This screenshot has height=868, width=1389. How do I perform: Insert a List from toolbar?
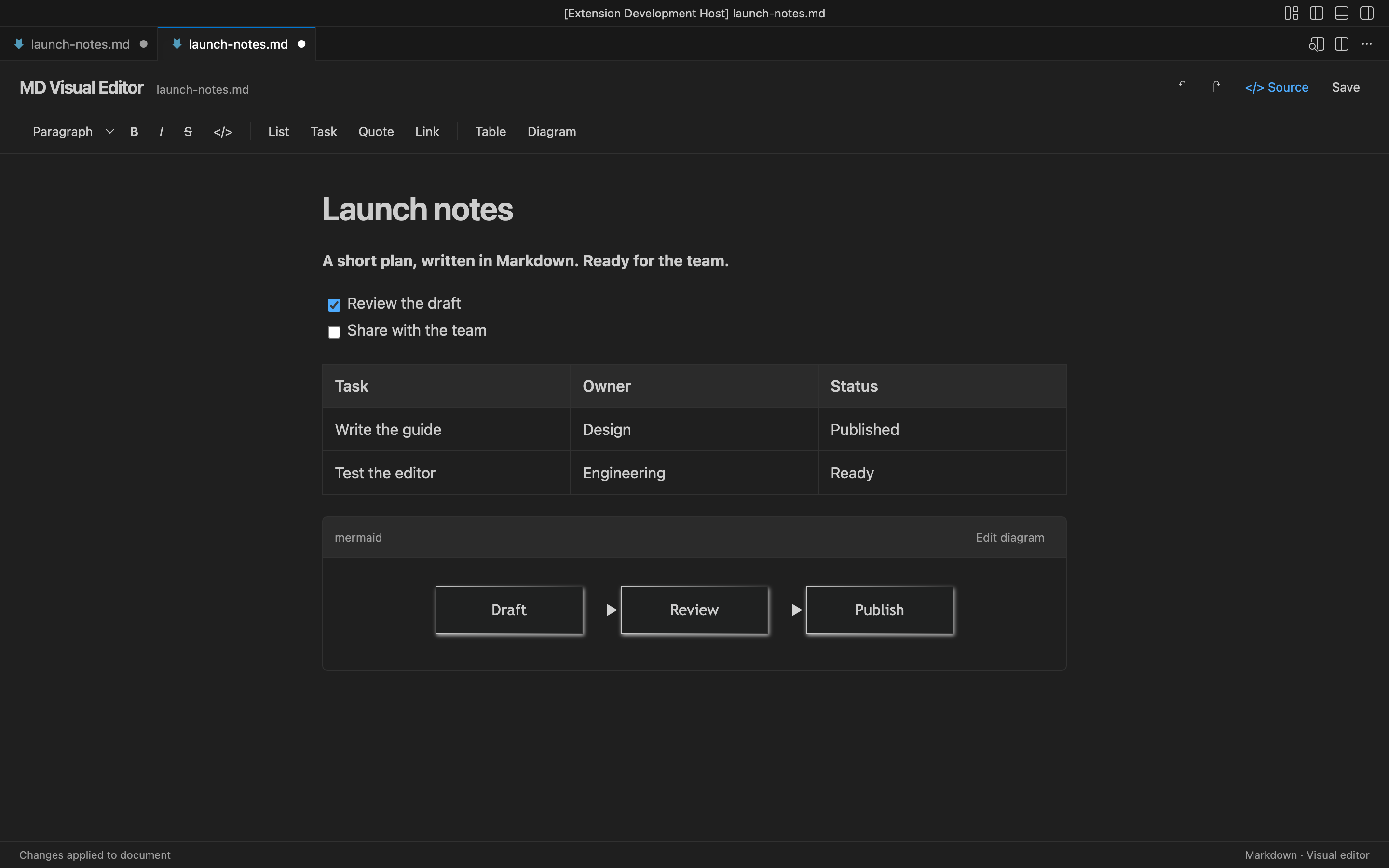[278, 132]
